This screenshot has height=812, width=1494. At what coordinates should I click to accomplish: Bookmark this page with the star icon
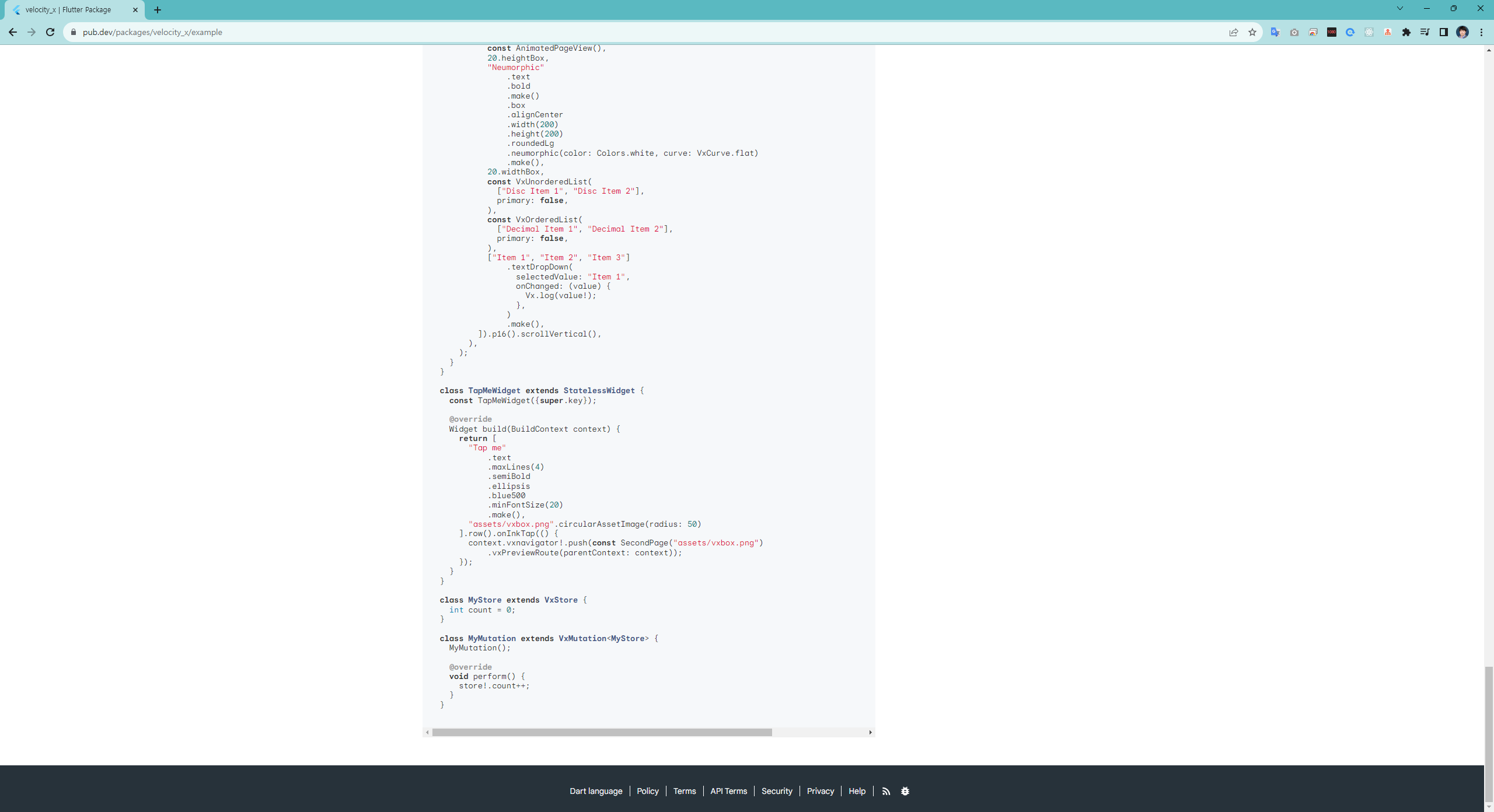pos(1252,33)
